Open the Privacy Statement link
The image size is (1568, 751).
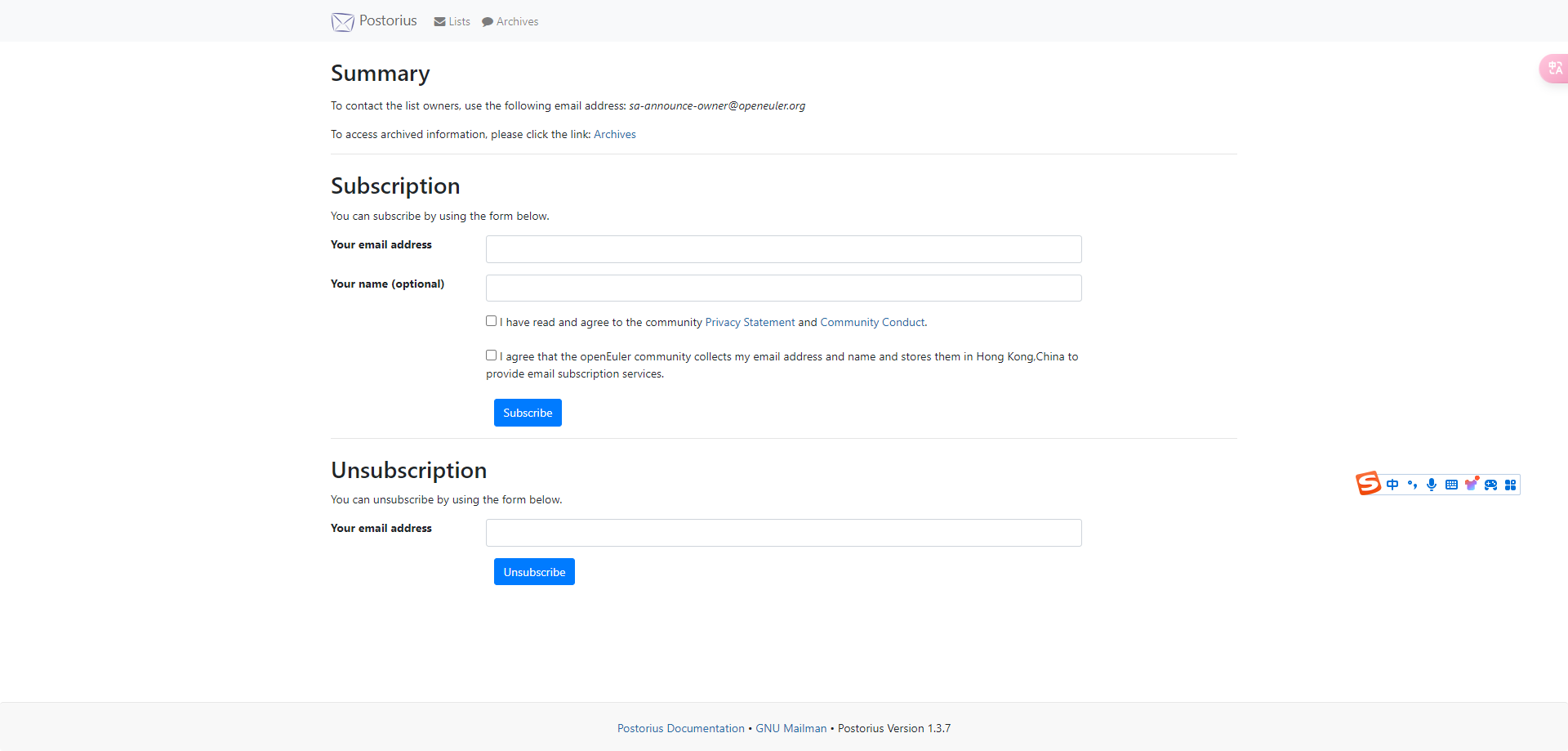tap(750, 323)
